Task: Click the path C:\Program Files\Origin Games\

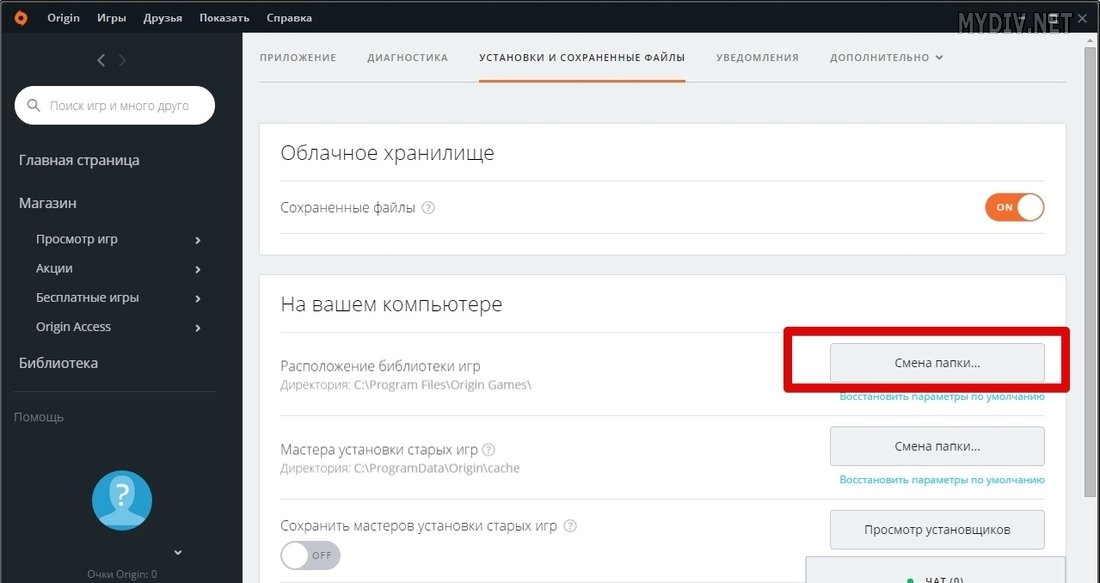Action: tap(443, 385)
